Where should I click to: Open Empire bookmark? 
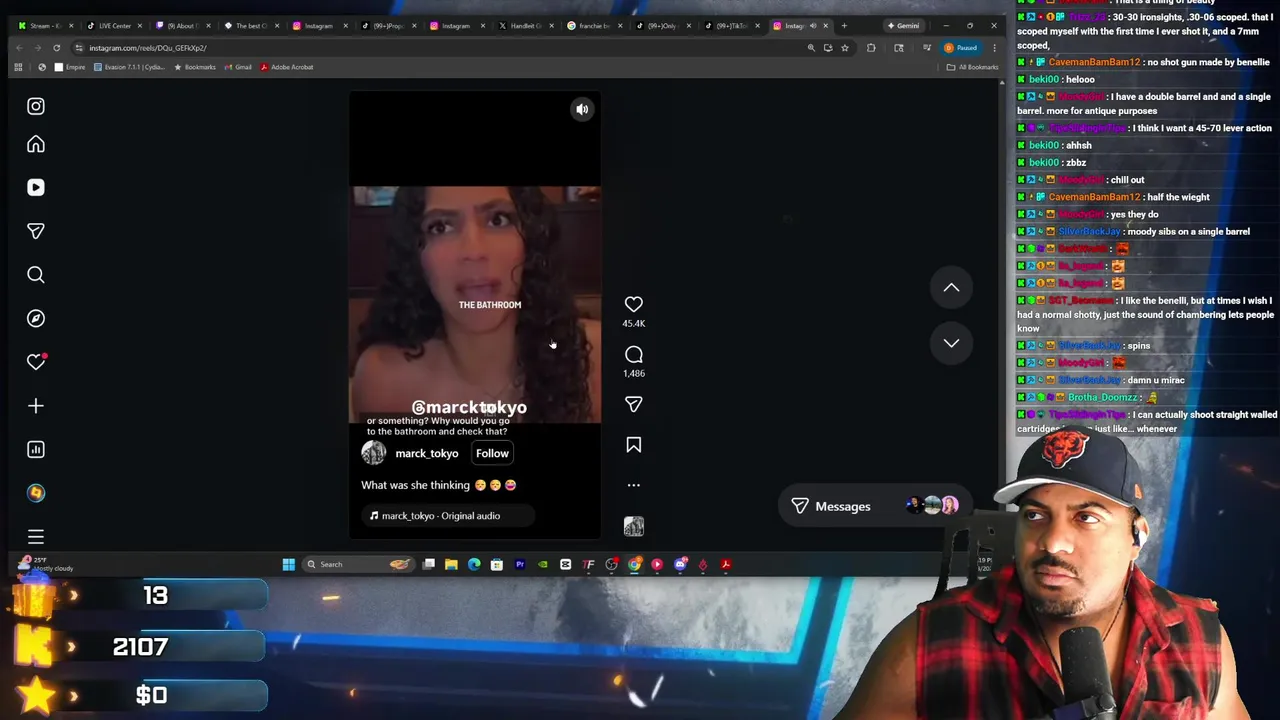70,67
